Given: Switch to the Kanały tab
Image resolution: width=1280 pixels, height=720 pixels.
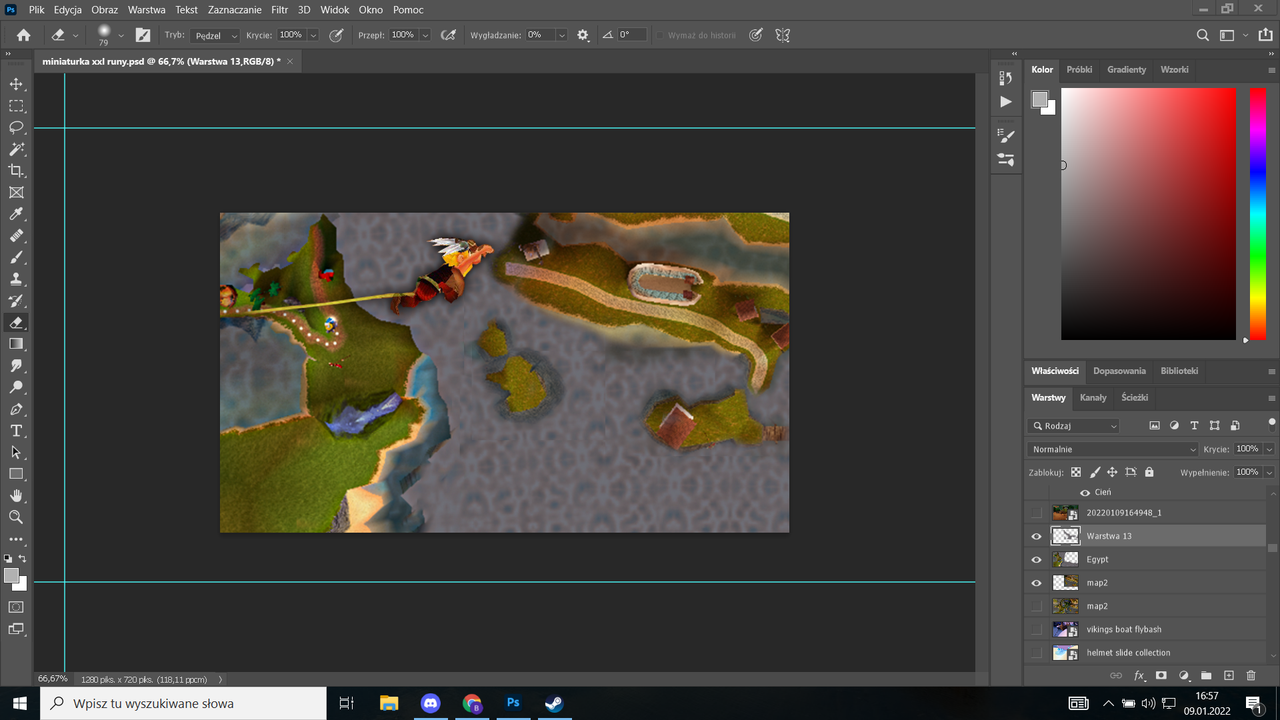Looking at the screenshot, I should [1093, 397].
